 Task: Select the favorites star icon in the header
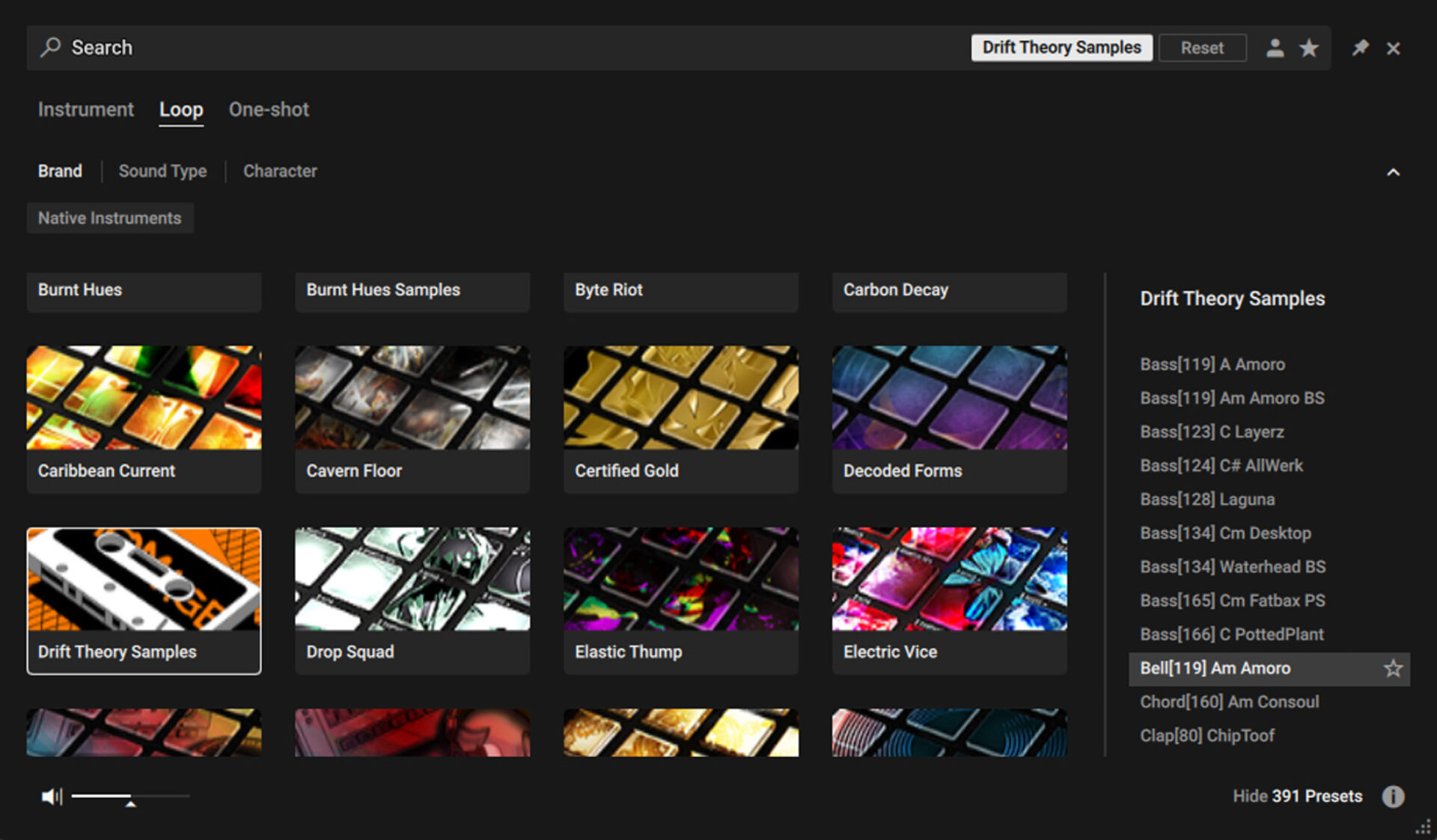pos(1309,47)
